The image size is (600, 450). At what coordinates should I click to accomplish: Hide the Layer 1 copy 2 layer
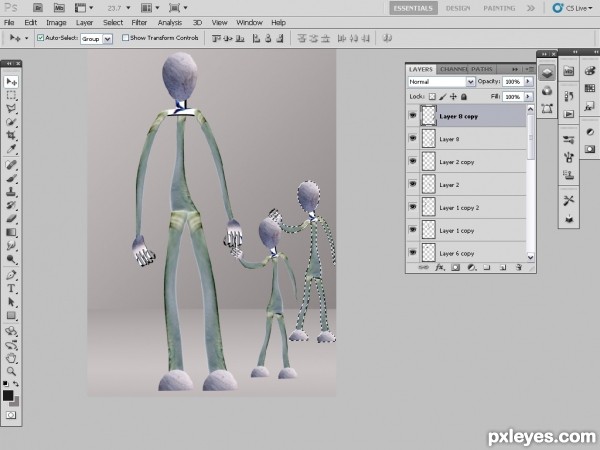(x=412, y=207)
